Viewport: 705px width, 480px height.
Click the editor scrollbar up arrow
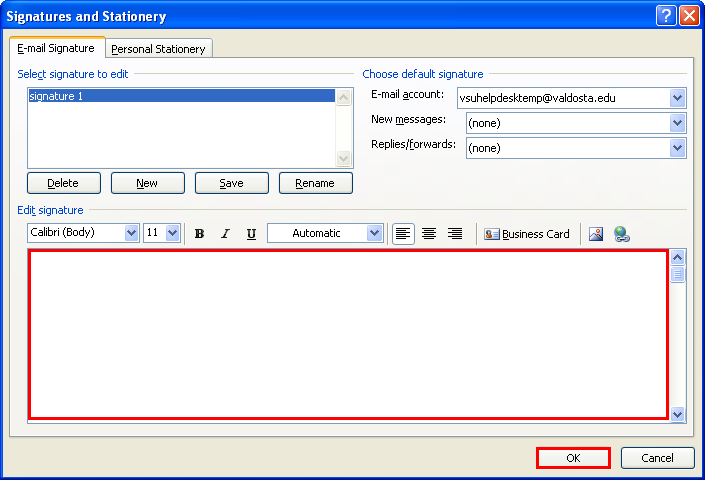(678, 258)
